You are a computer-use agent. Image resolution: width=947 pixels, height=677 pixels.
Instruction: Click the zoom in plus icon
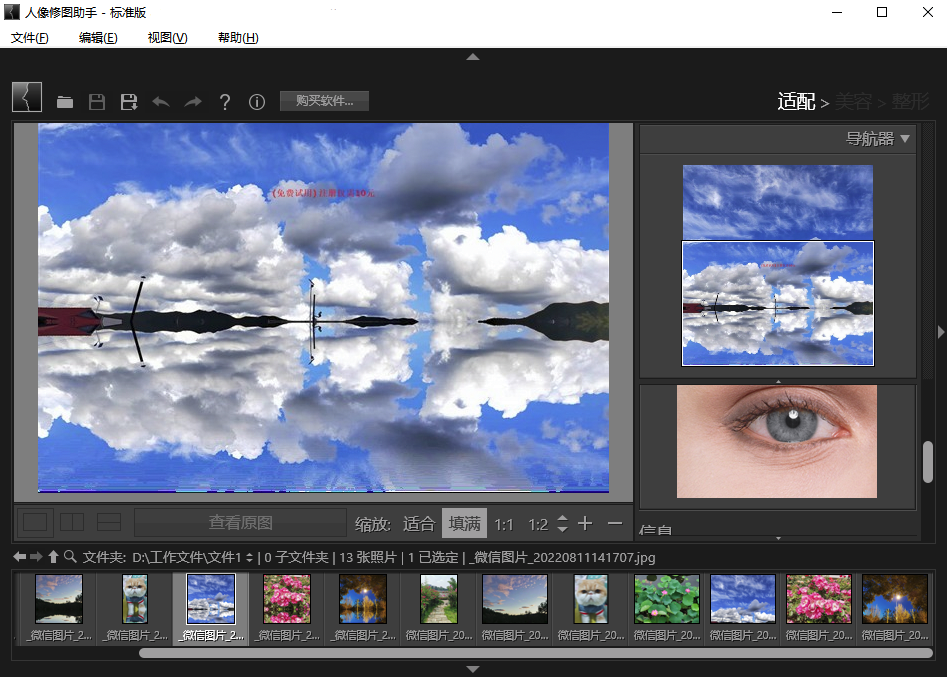585,524
